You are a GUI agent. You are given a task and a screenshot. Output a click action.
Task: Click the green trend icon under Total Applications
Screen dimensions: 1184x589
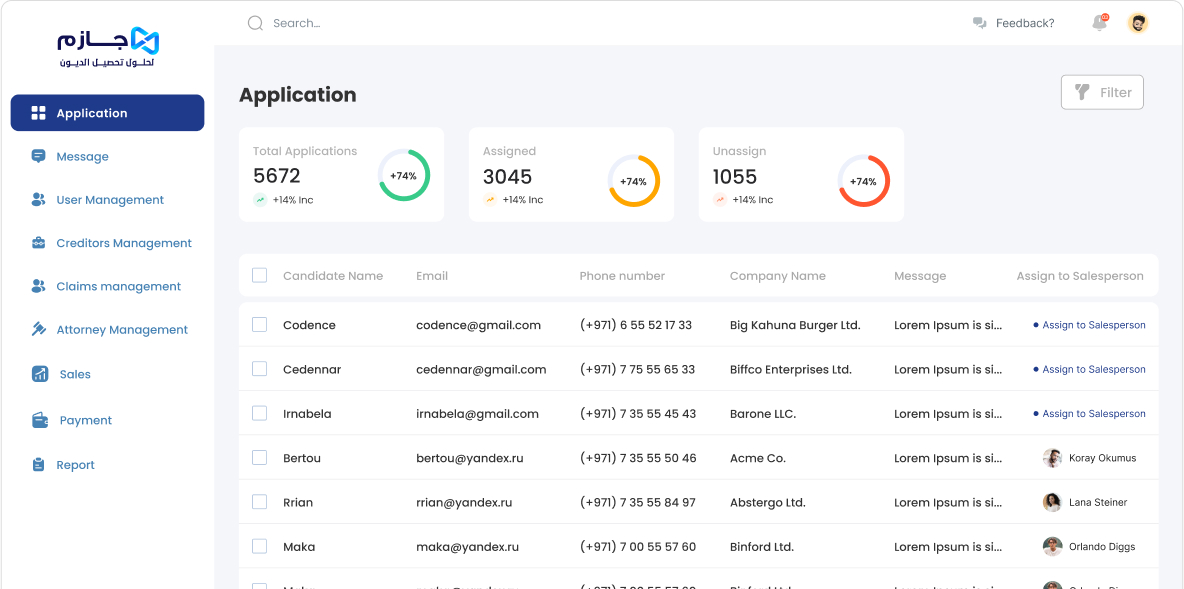(260, 200)
